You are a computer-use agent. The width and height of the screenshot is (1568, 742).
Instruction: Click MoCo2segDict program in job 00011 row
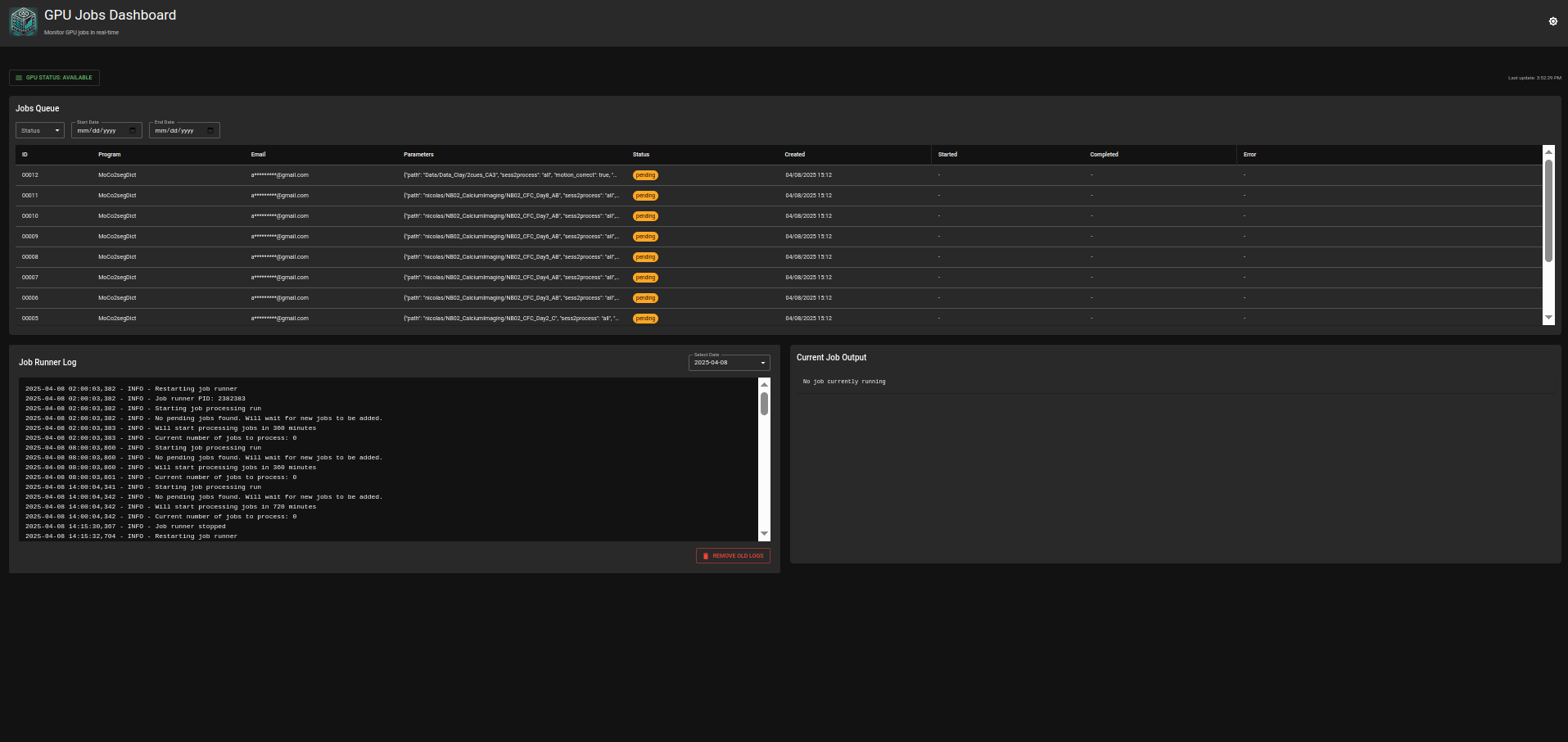coord(117,196)
